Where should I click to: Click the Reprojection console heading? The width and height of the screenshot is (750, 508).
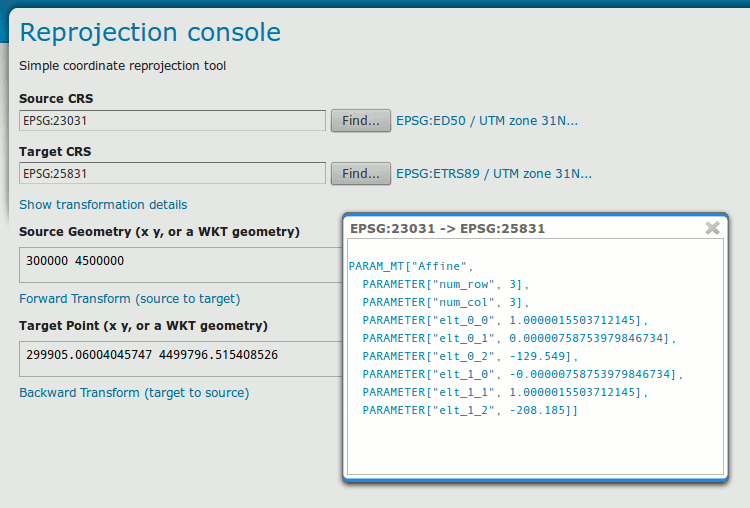[150, 32]
